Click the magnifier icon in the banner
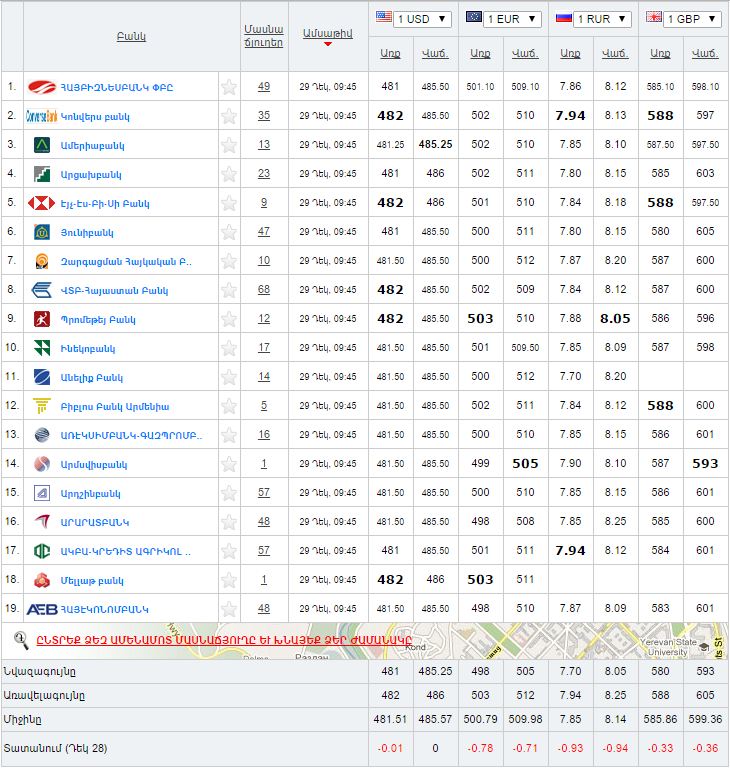 (x=20, y=639)
